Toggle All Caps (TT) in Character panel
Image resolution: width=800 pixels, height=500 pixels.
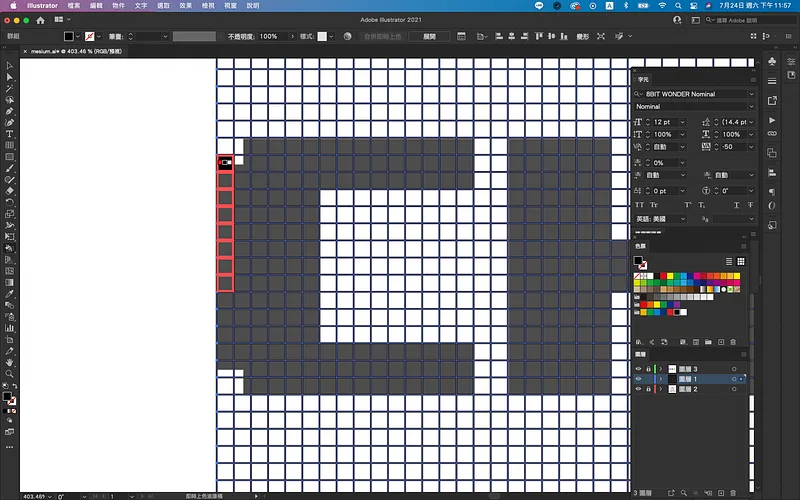(x=639, y=205)
